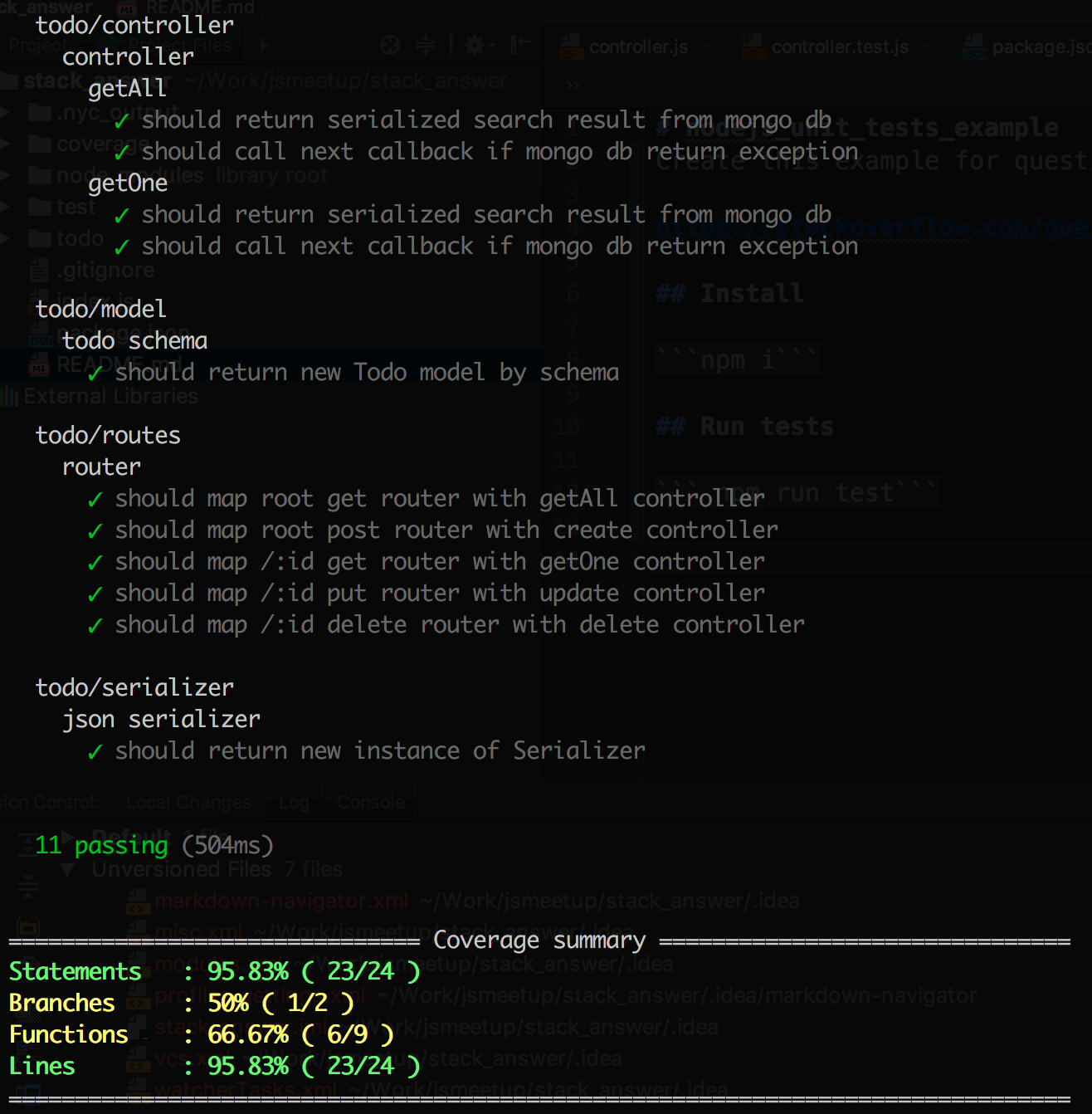Switch to the Console tab
Image resolution: width=1092 pixels, height=1114 pixels.
tap(371, 803)
